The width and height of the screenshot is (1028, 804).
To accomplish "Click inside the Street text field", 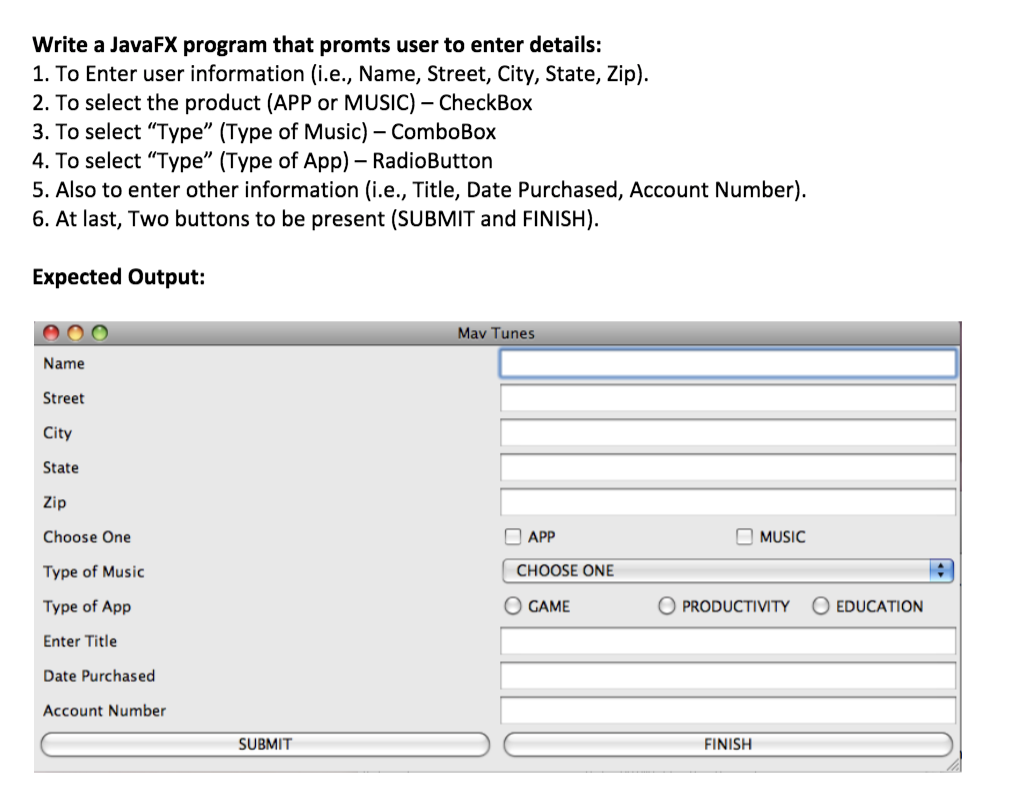I will (728, 398).
